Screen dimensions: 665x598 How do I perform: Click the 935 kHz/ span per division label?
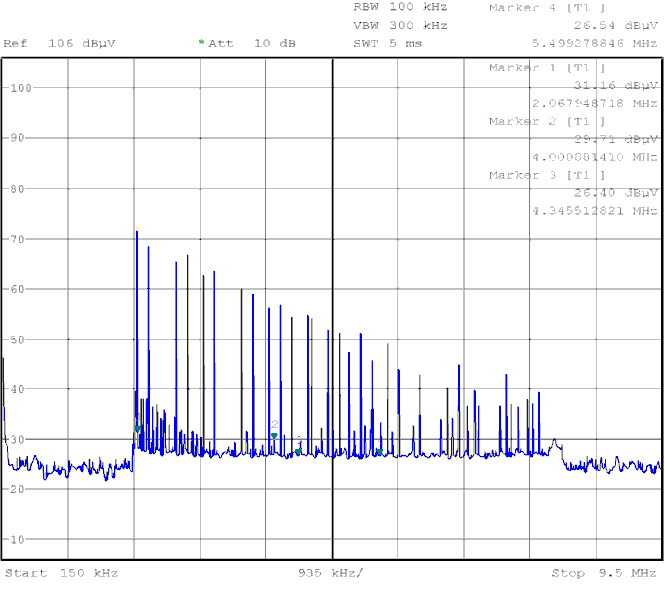[x=331, y=573]
